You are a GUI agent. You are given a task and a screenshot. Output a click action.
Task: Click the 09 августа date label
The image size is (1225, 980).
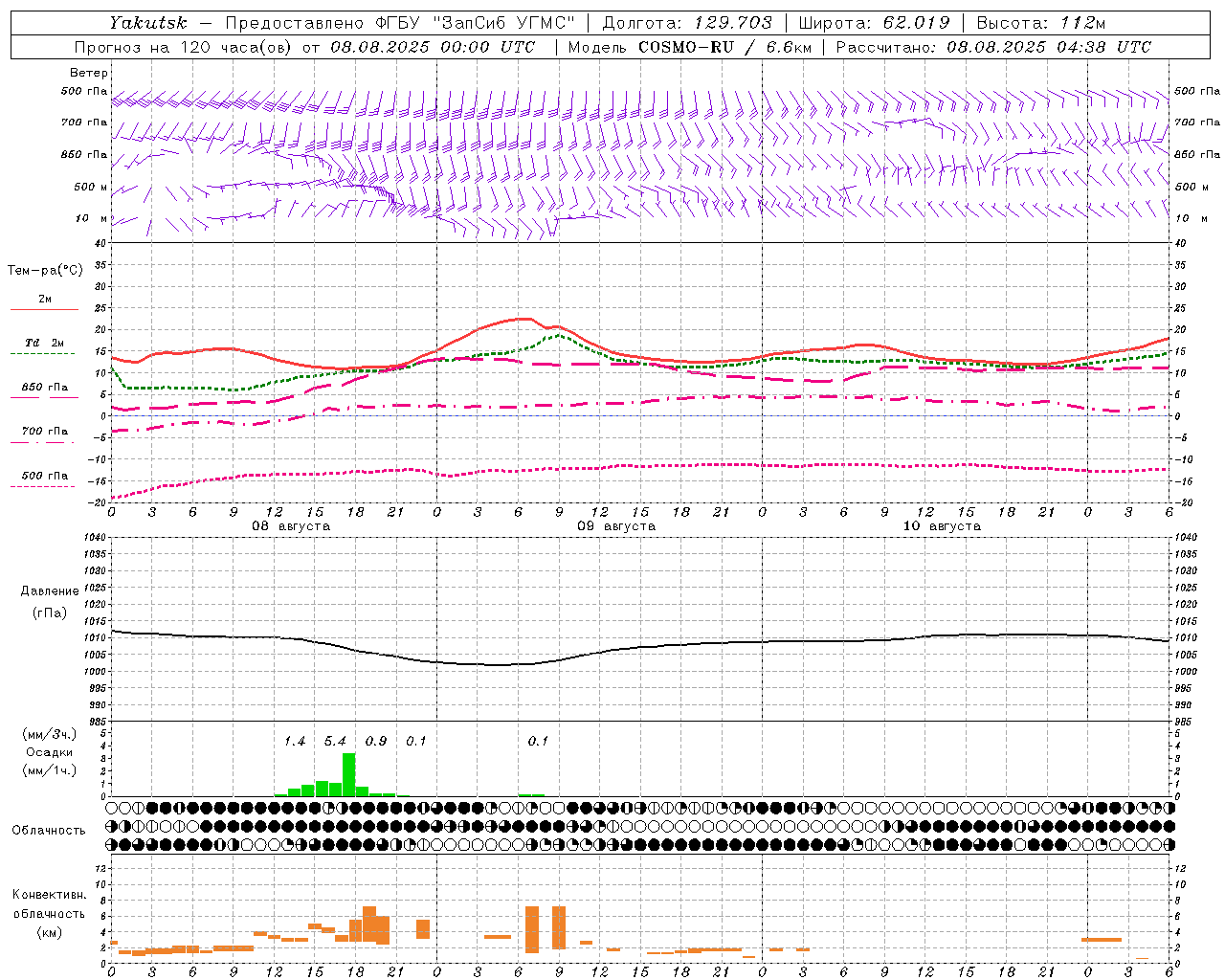[616, 526]
